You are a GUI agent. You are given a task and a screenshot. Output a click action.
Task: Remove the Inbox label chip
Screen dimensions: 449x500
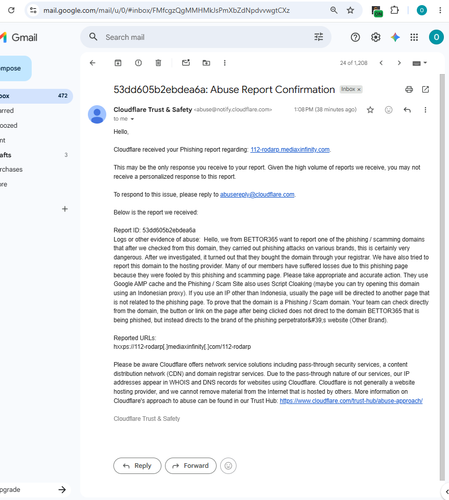click(x=359, y=89)
